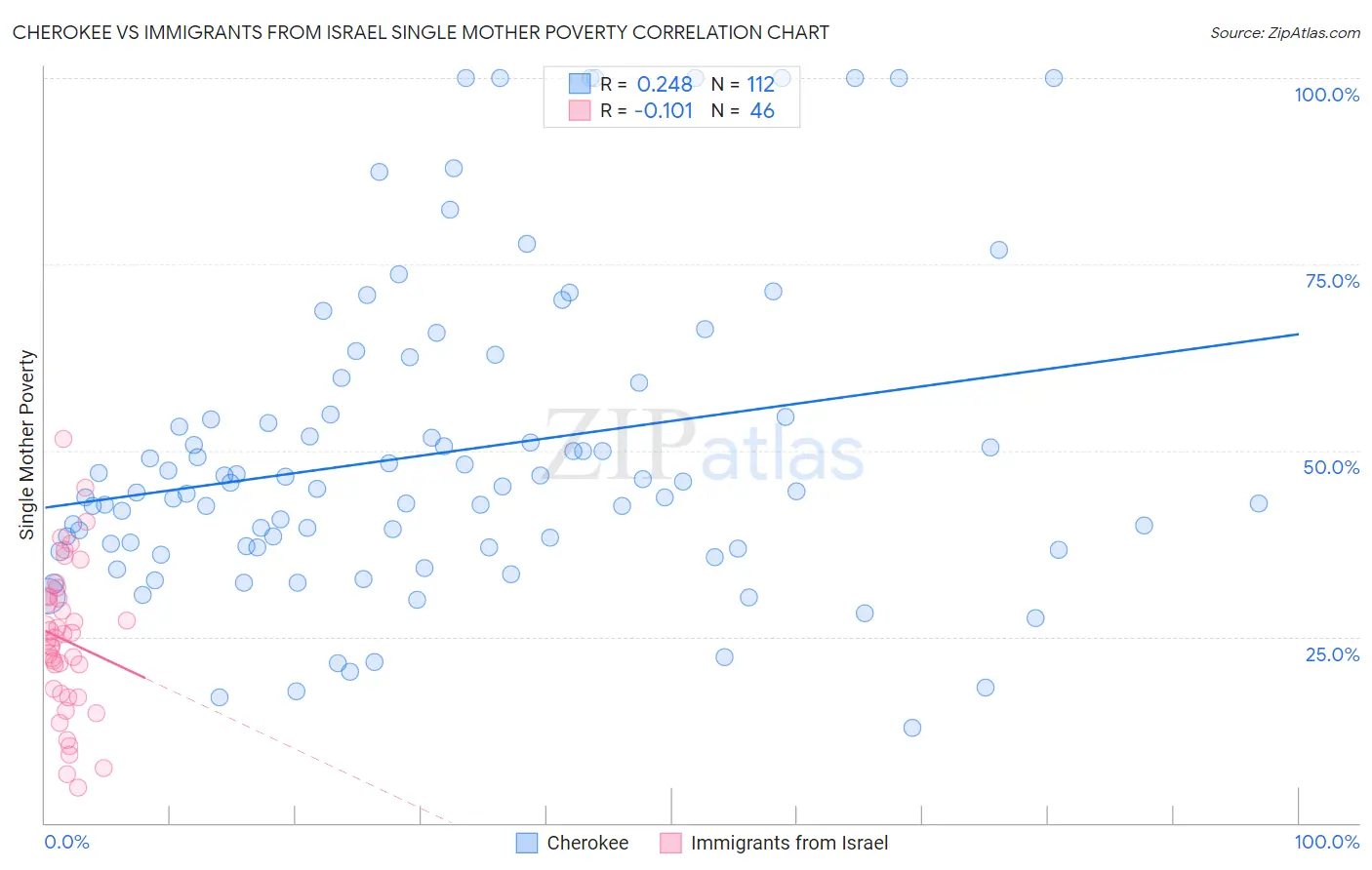Click the chart title text
The width and height of the screenshot is (1372, 870).
(421, 33)
